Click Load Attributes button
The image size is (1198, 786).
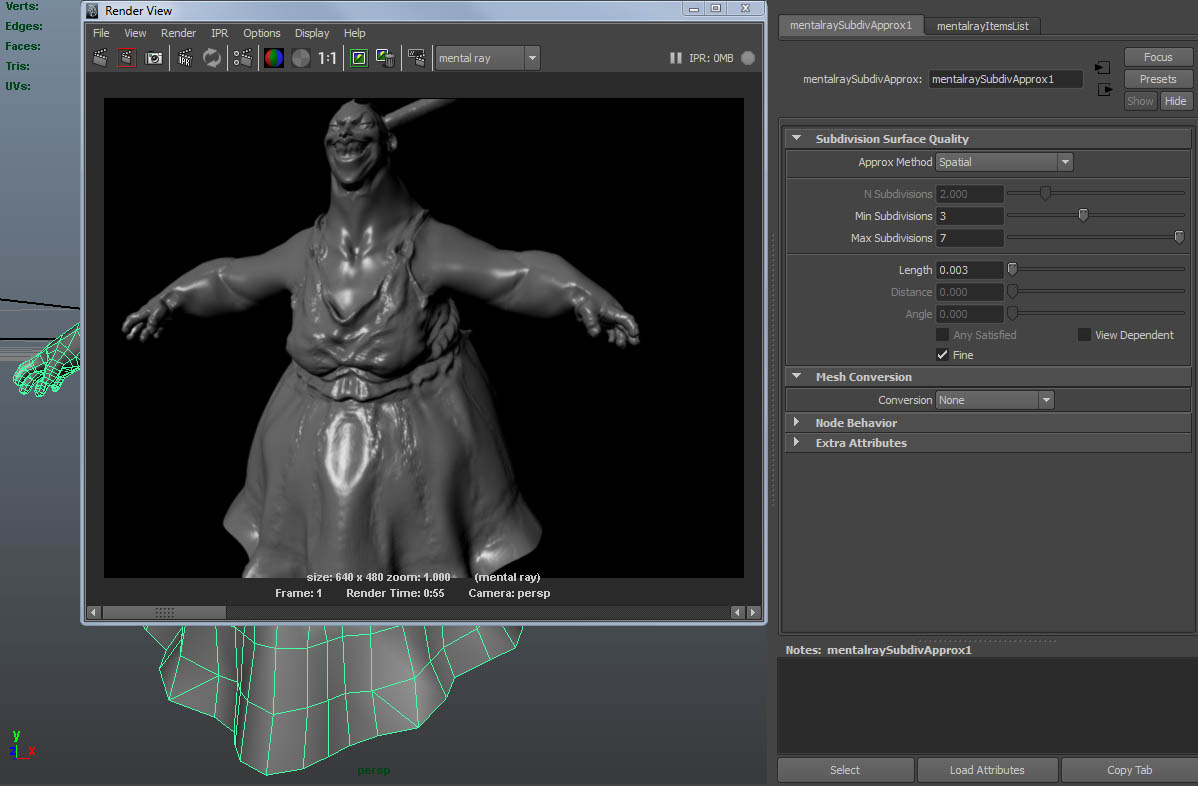pos(987,770)
